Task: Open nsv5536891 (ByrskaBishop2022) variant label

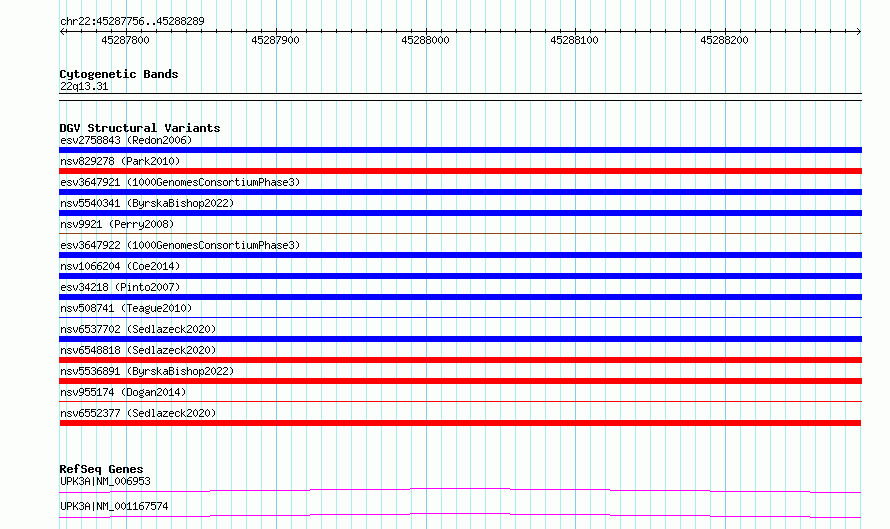Action: click(147, 371)
